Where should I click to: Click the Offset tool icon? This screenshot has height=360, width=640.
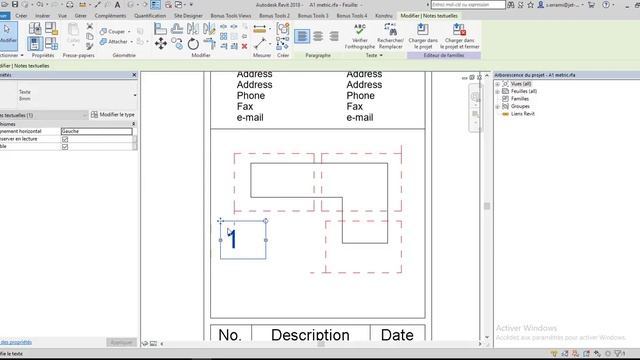point(177,29)
